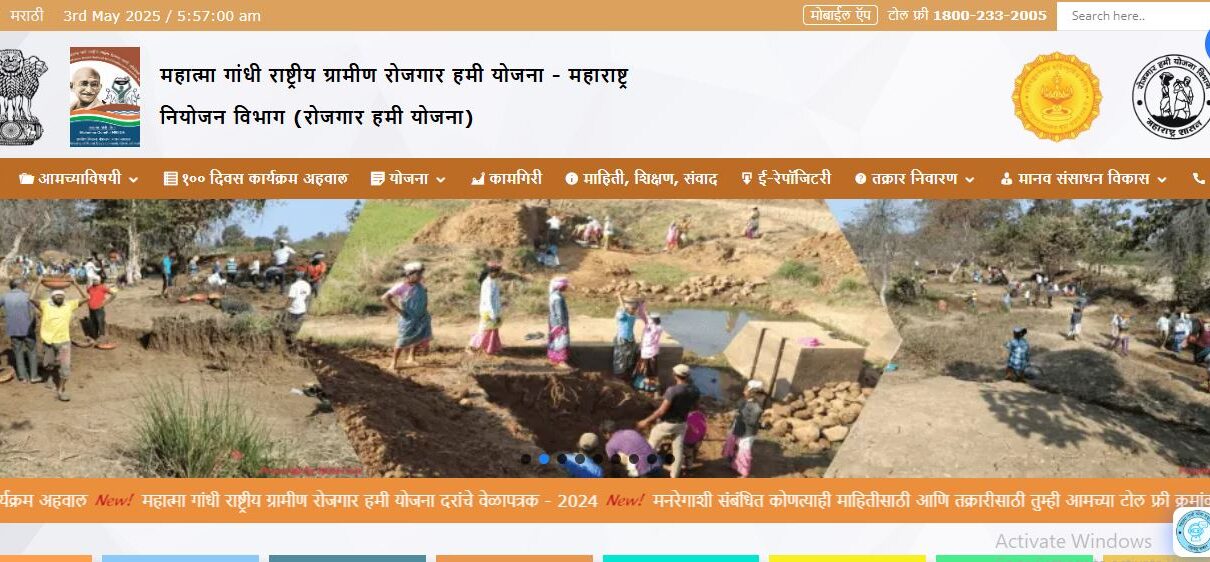Open the कामगिरी menu item

506,179
